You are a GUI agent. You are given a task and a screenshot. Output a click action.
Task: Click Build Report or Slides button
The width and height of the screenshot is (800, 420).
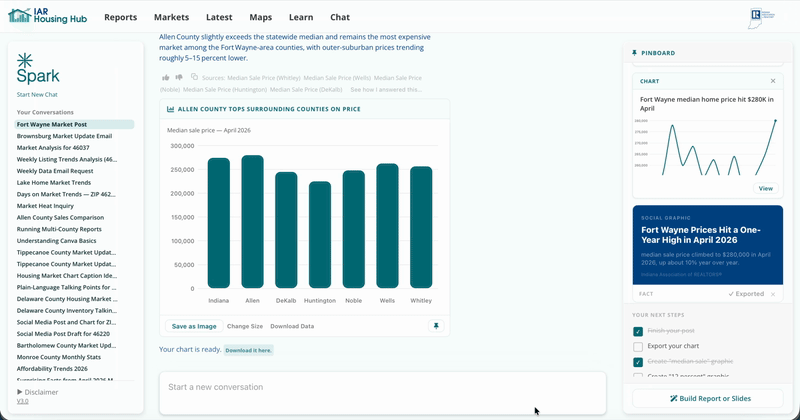coord(708,399)
